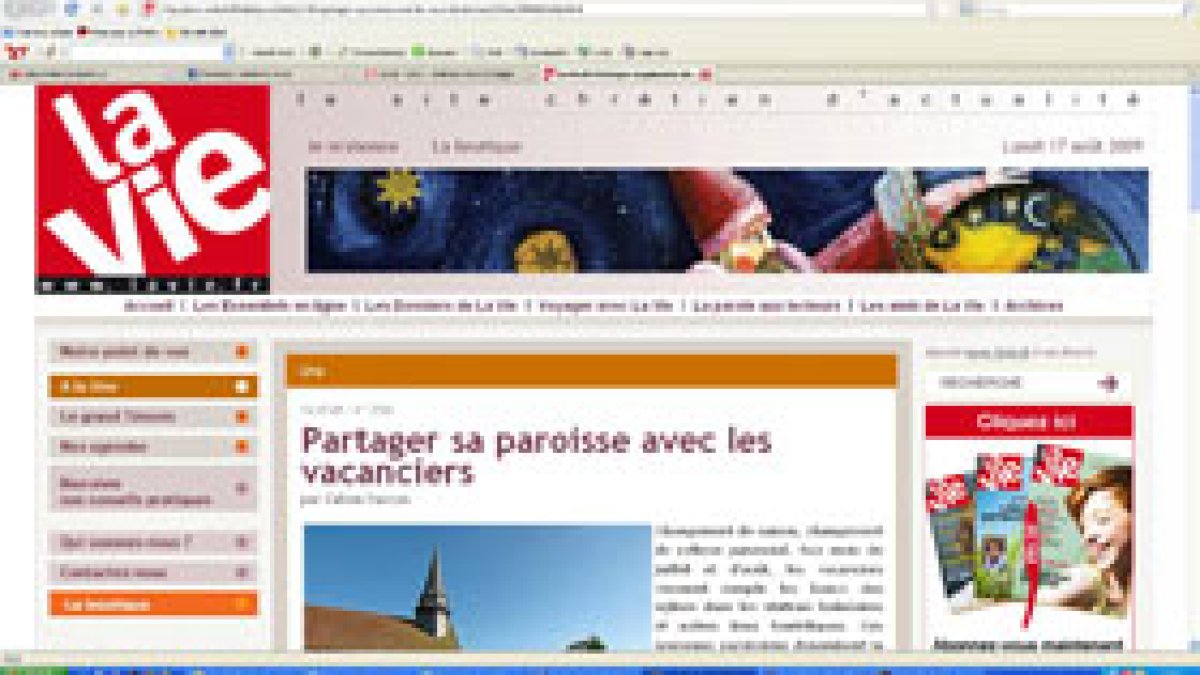1200x675 pixels.
Task: Go to the Archives navigation link
Action: pyautogui.click(x=1034, y=306)
